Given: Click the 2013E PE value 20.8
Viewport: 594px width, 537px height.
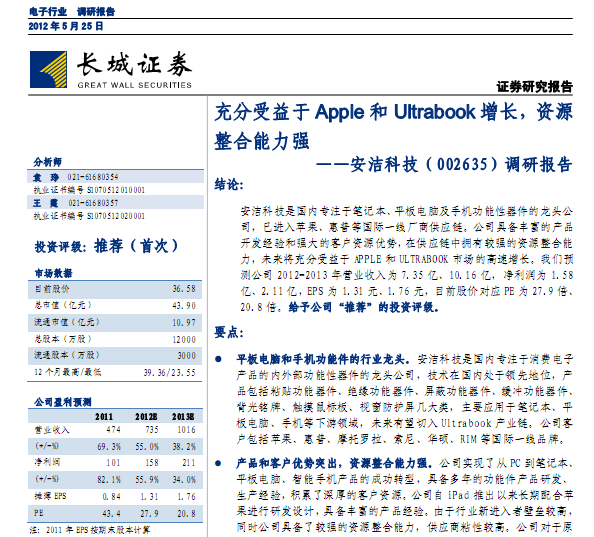Looking at the screenshot, I should tap(186, 513).
